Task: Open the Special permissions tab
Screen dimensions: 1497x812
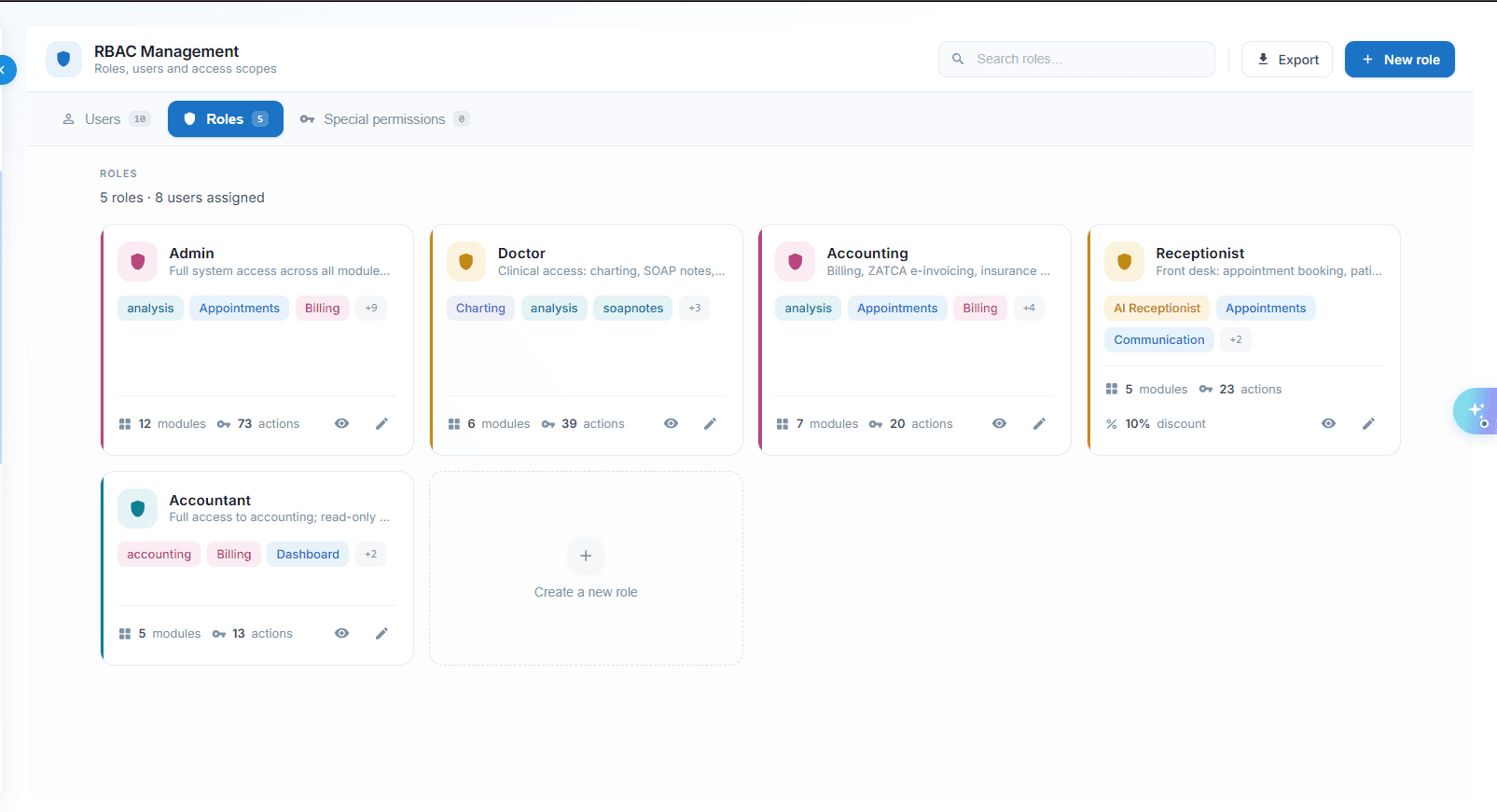Action: click(x=384, y=119)
